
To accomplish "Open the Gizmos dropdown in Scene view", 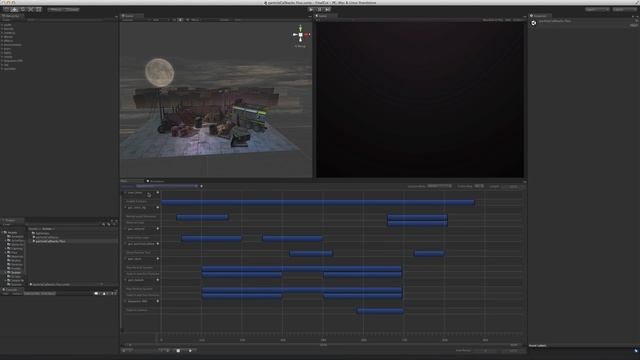I will click(x=225, y=20).
